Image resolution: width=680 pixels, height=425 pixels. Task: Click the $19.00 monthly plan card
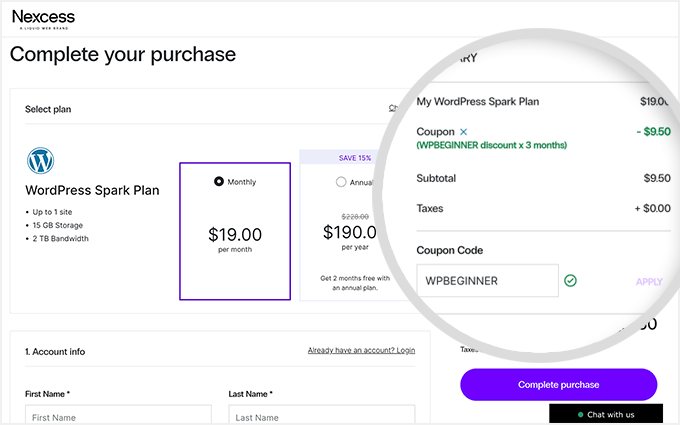(x=235, y=232)
